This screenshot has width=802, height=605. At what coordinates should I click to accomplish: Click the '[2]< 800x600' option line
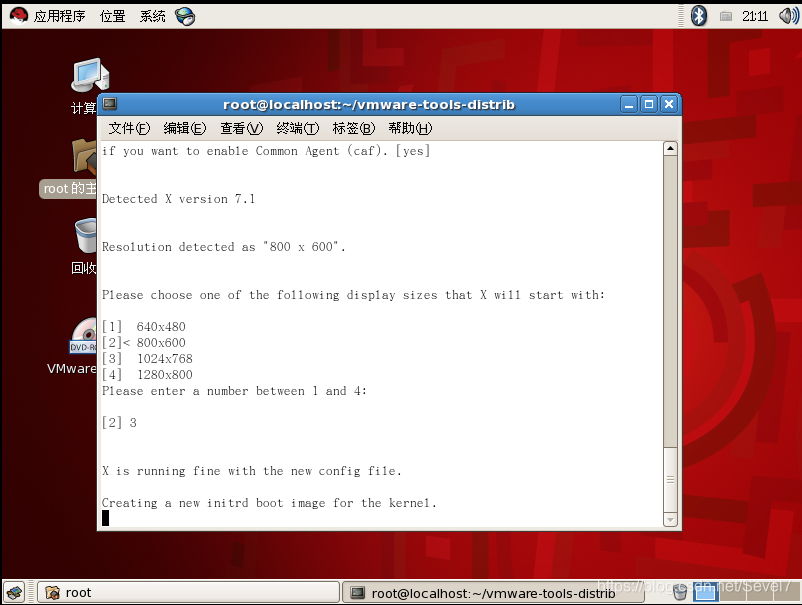click(144, 343)
